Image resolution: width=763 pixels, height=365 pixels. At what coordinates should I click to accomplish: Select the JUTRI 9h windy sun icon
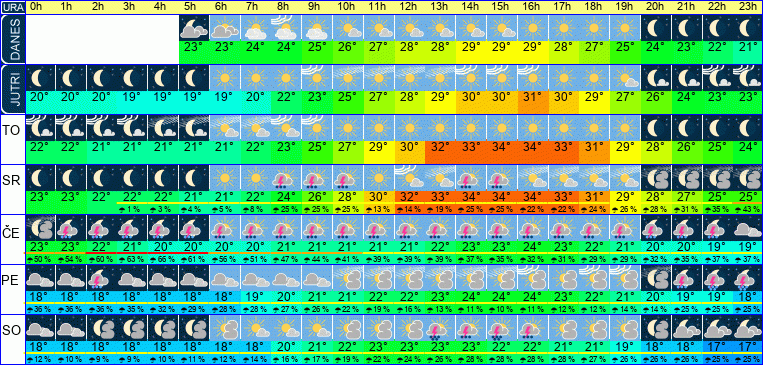click(317, 77)
